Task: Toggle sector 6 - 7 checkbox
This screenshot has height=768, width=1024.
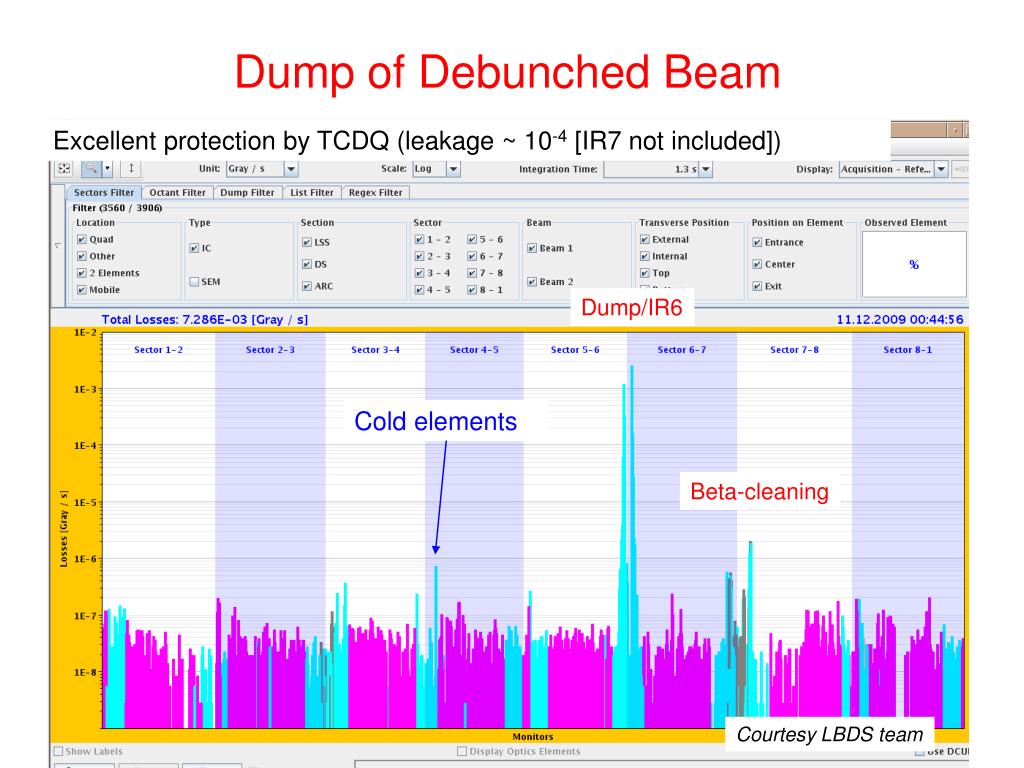Action: [x=472, y=256]
